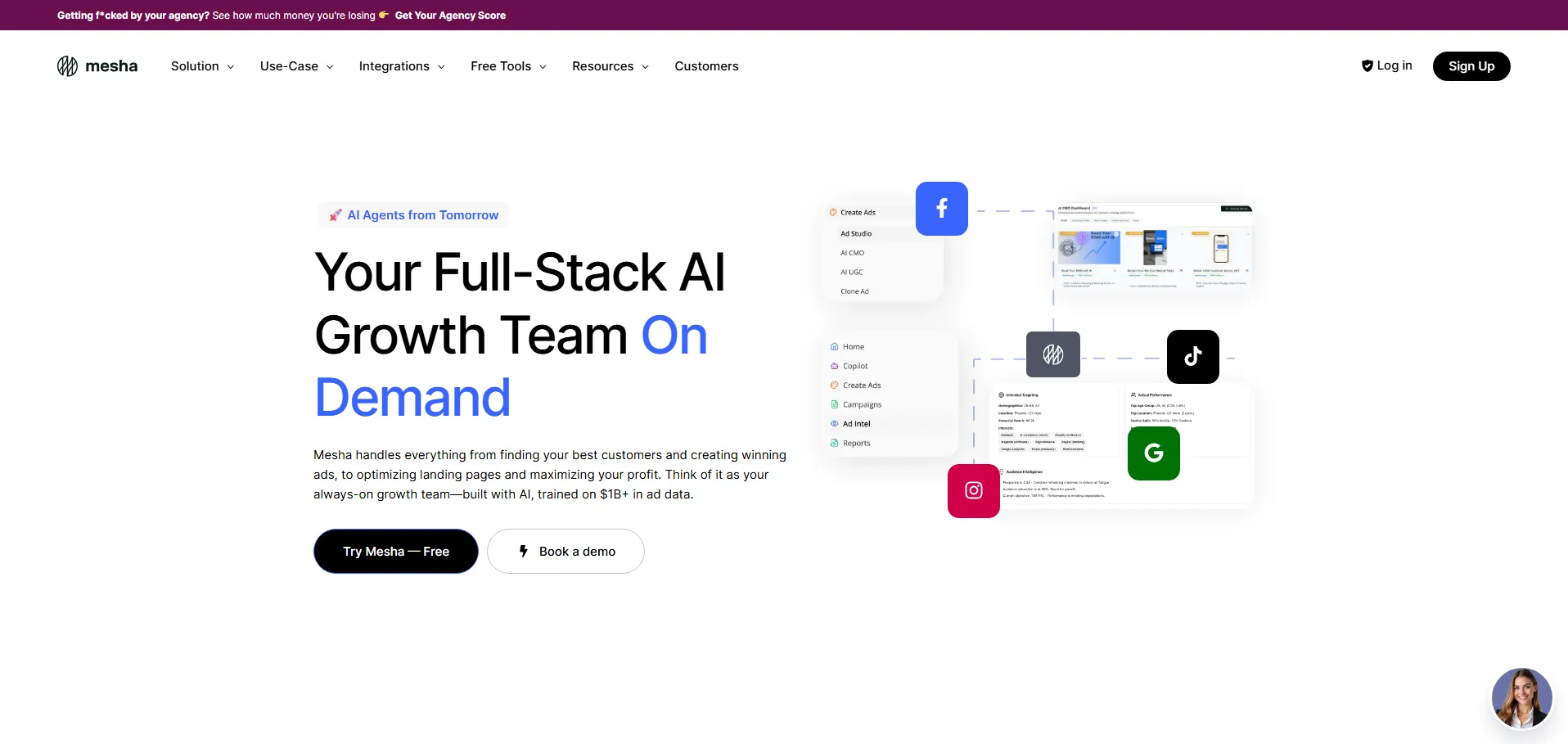Expand the Resources menu

pos(611,66)
